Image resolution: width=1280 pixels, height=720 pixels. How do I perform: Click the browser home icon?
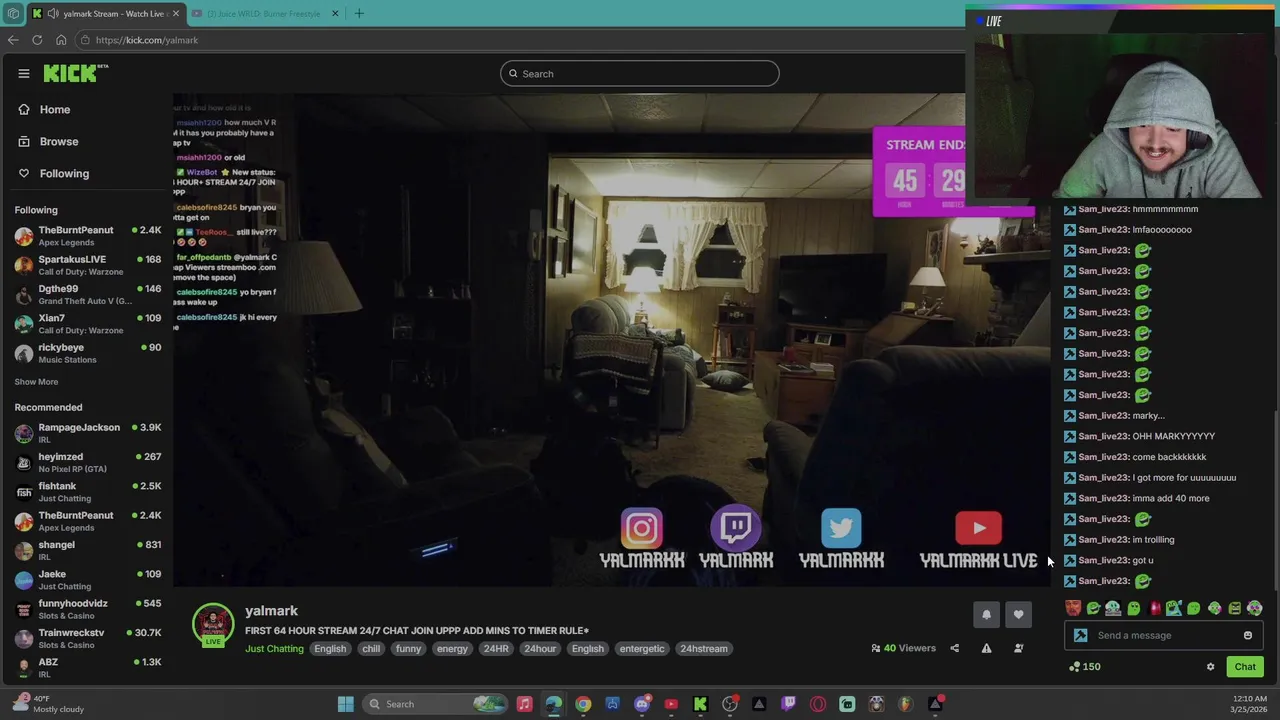coord(61,40)
